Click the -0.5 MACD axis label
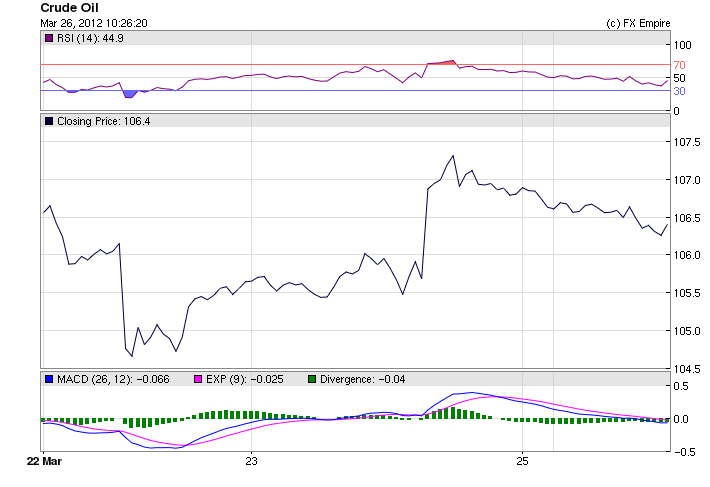The image size is (710, 487). (684, 452)
